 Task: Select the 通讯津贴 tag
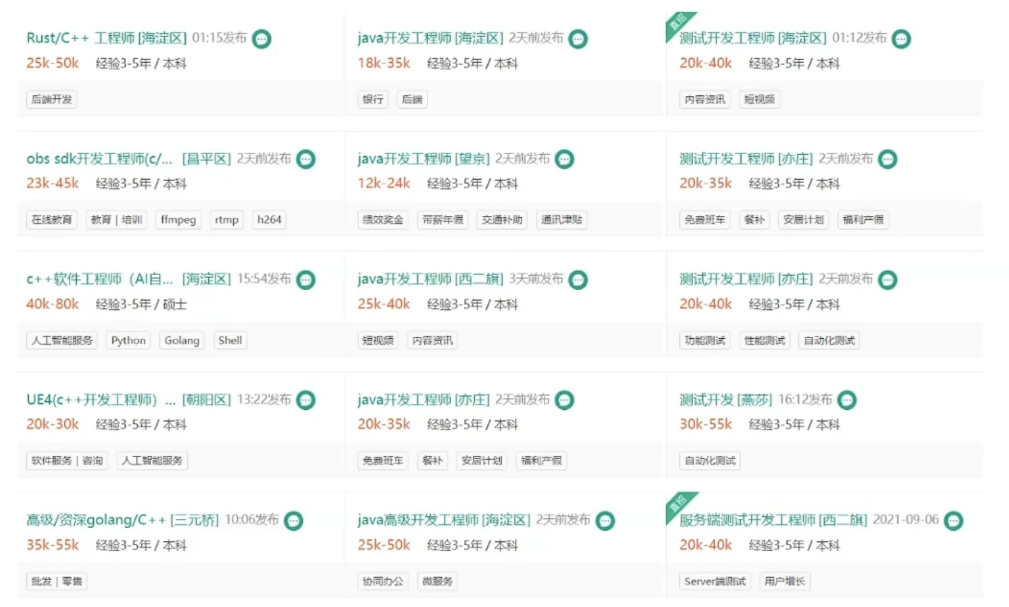tap(562, 219)
